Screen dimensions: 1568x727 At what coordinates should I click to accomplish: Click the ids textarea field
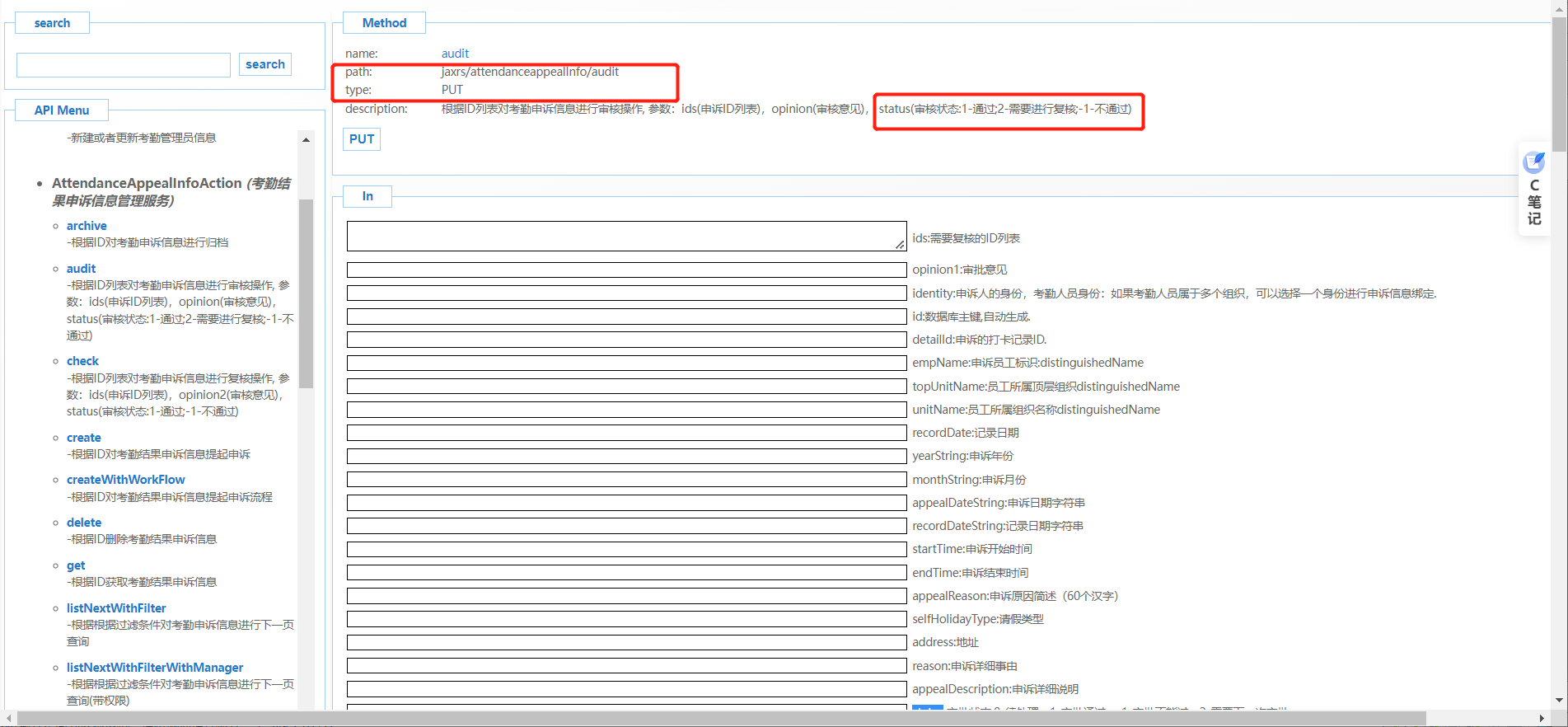tap(626, 236)
